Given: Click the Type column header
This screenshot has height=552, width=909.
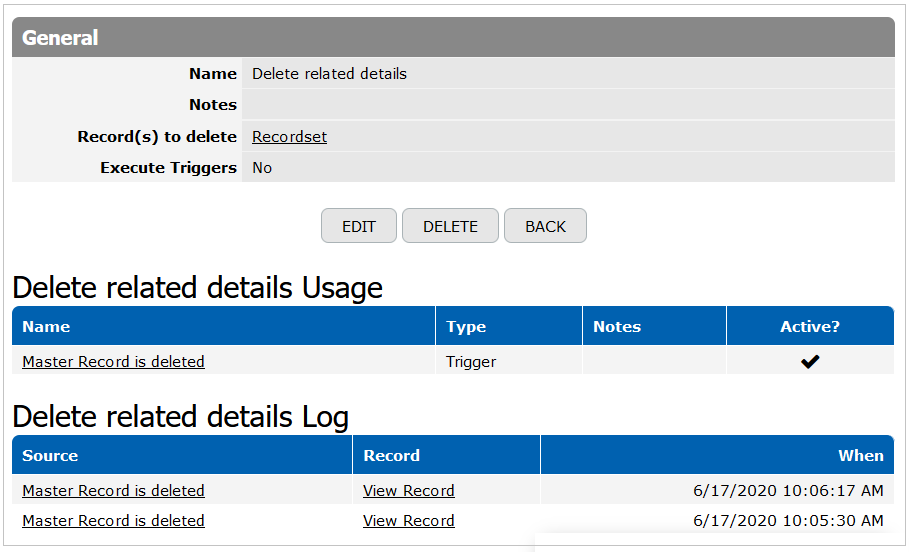Looking at the screenshot, I should 509,326.
